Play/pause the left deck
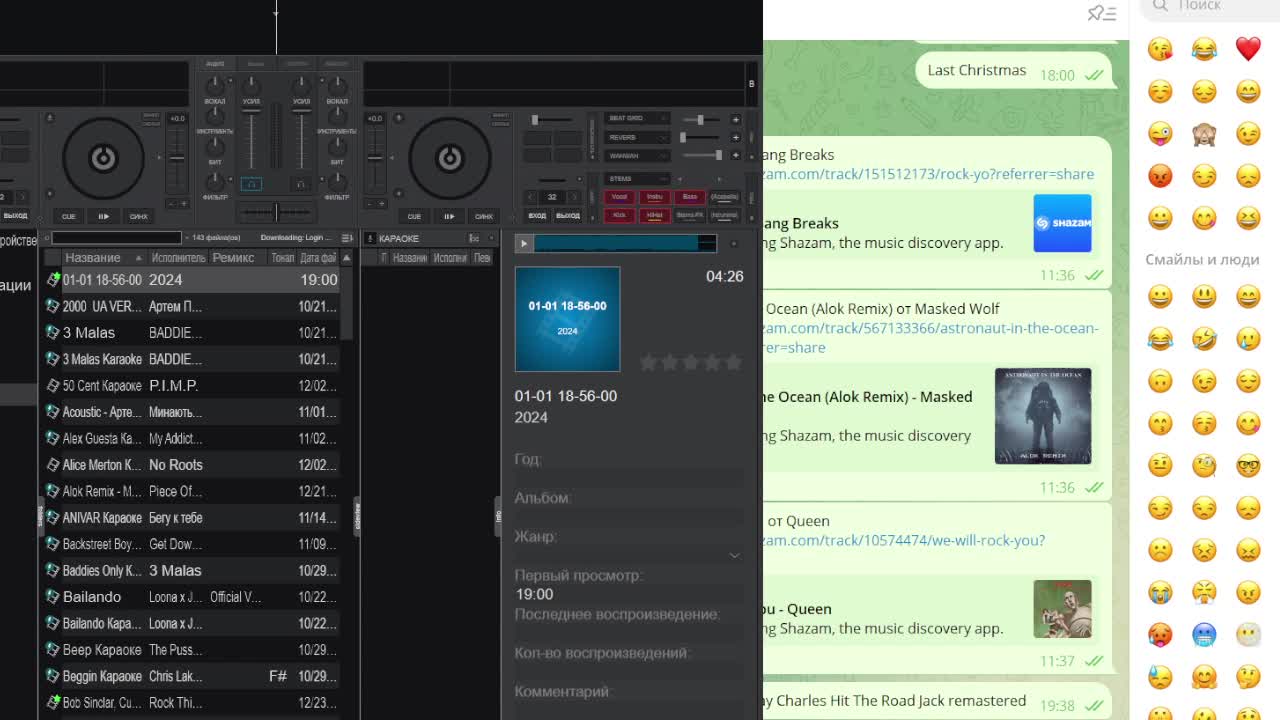This screenshot has width=1280, height=720. [x=102, y=216]
